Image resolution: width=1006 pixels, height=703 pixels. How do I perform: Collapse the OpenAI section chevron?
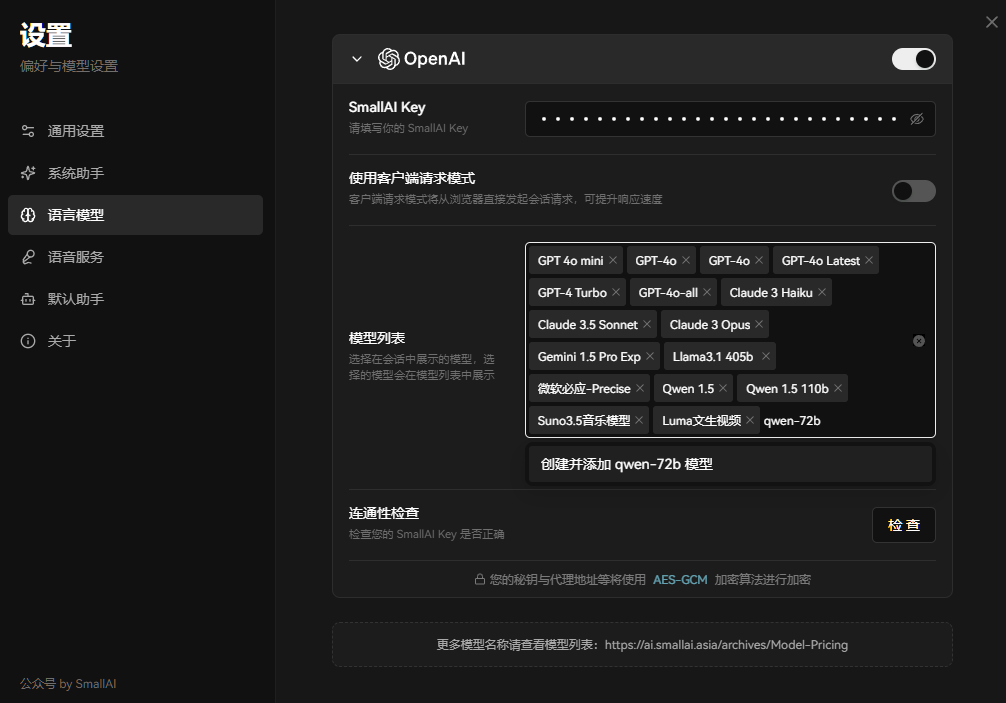coord(357,59)
